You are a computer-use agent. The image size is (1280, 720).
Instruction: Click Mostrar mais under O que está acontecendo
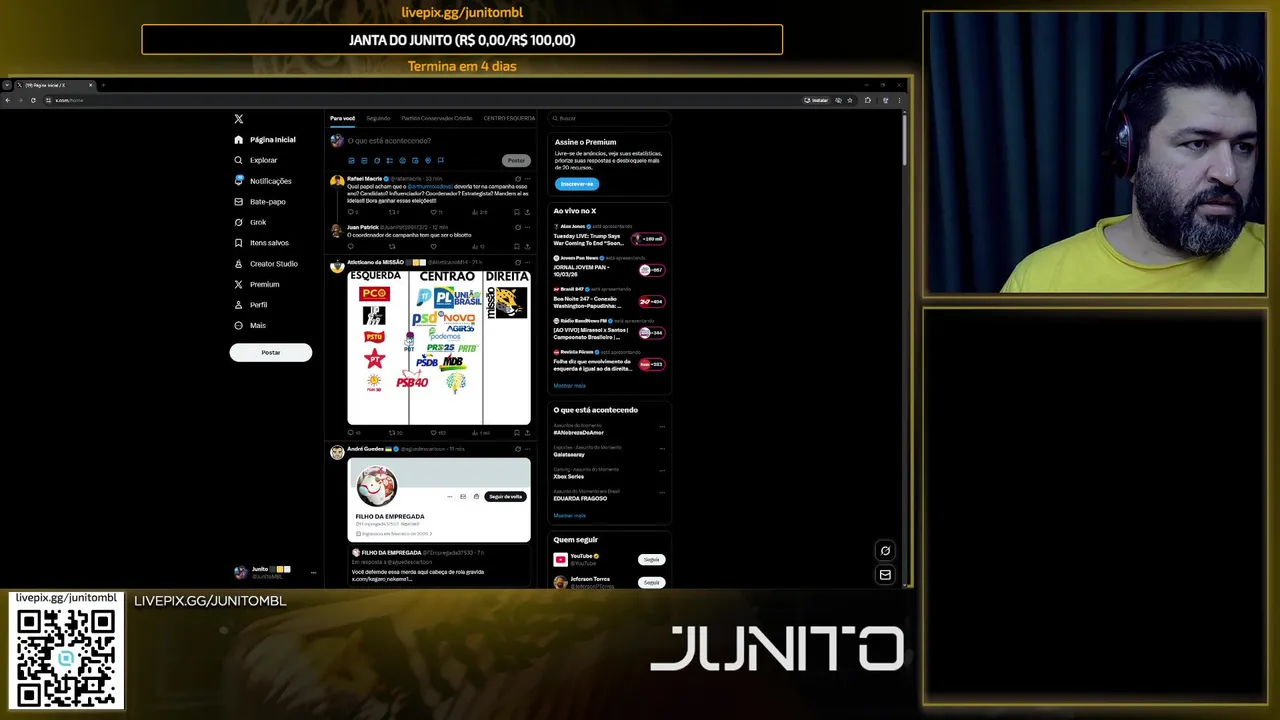570,515
